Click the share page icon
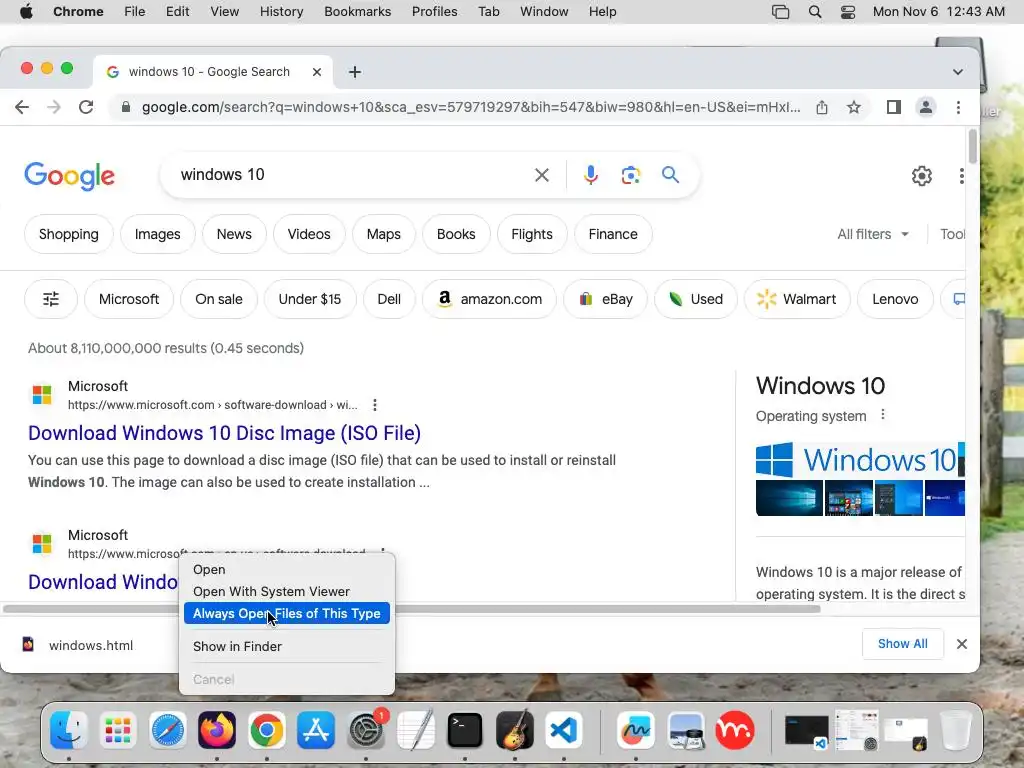This screenshot has width=1024, height=768. point(822,107)
